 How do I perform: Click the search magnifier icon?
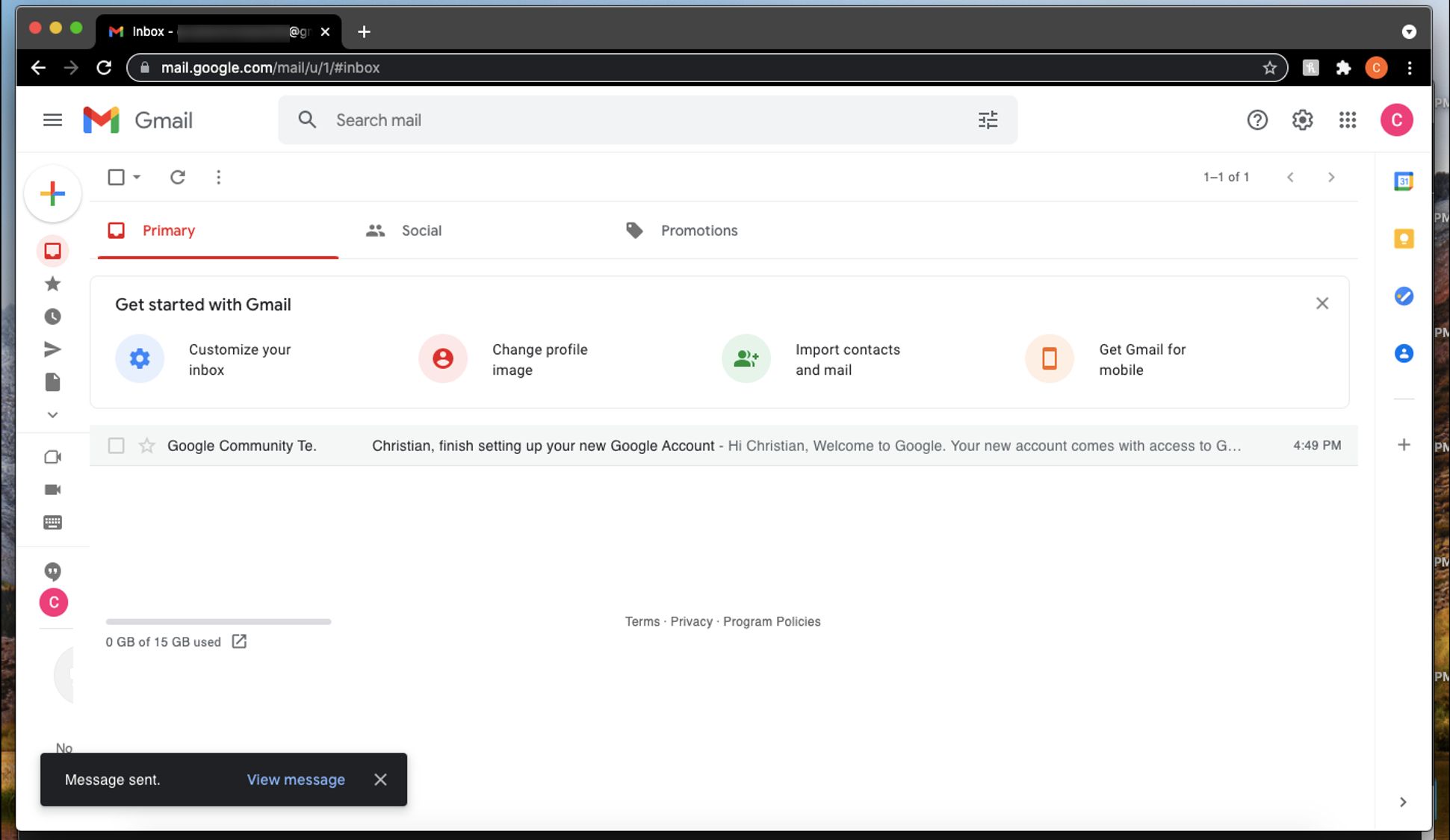tap(307, 119)
